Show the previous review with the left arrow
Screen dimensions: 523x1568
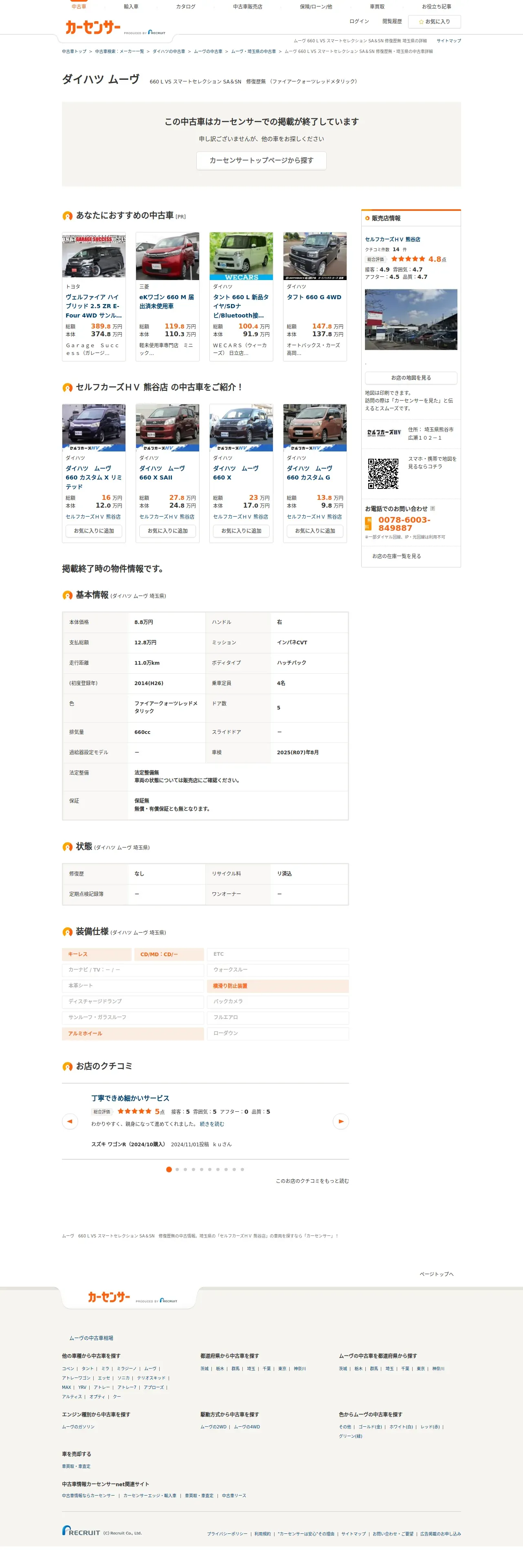(x=69, y=1121)
